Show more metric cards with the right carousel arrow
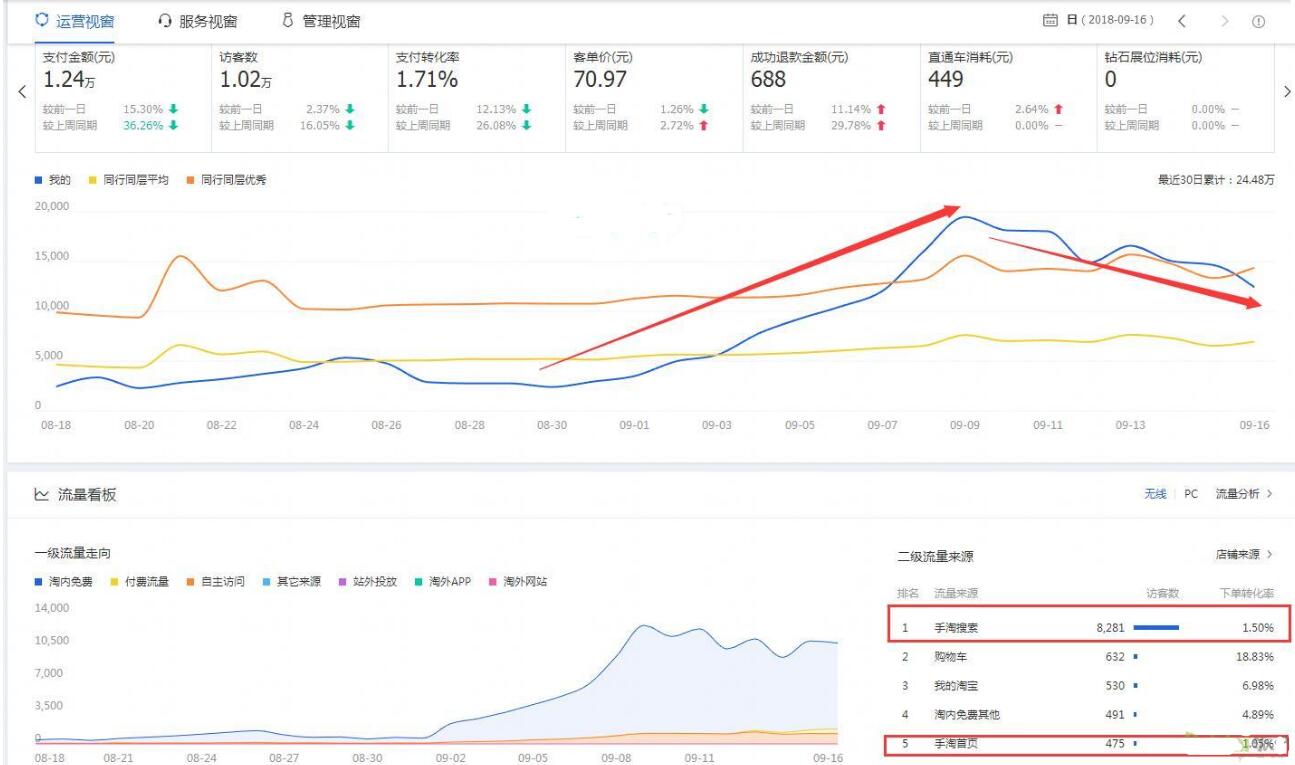The image size is (1295, 765). (x=1286, y=91)
